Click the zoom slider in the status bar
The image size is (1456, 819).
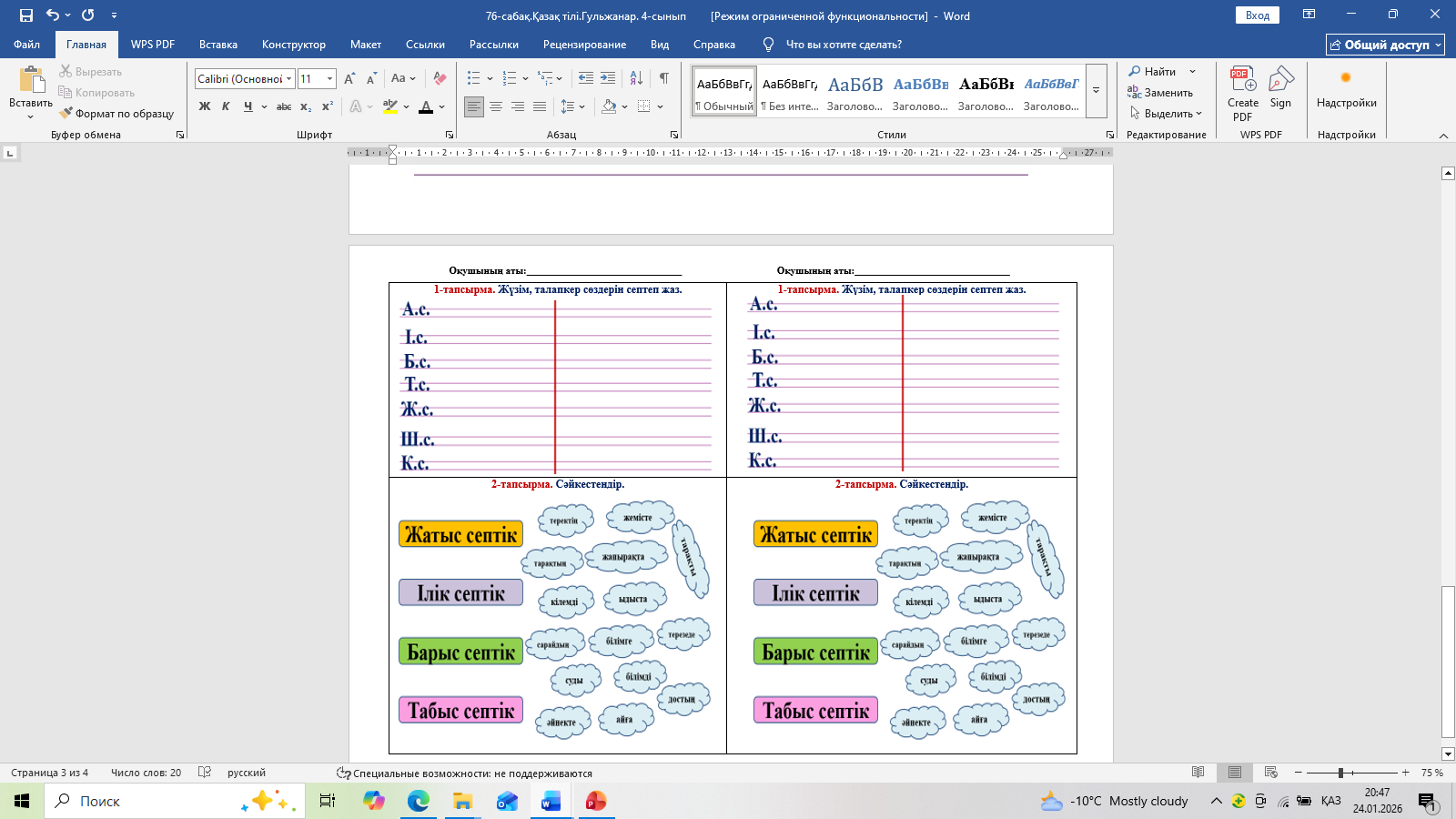1340,773
